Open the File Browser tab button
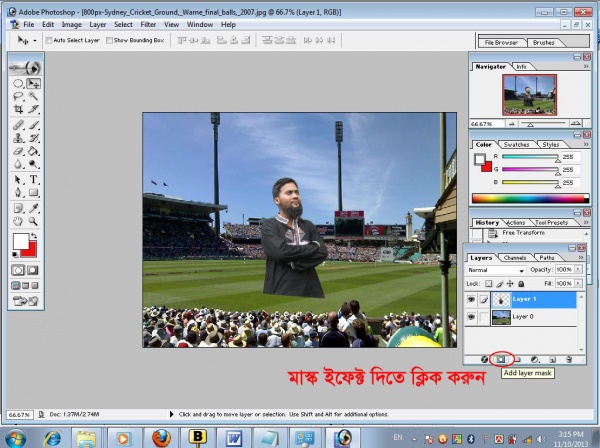 click(x=502, y=43)
